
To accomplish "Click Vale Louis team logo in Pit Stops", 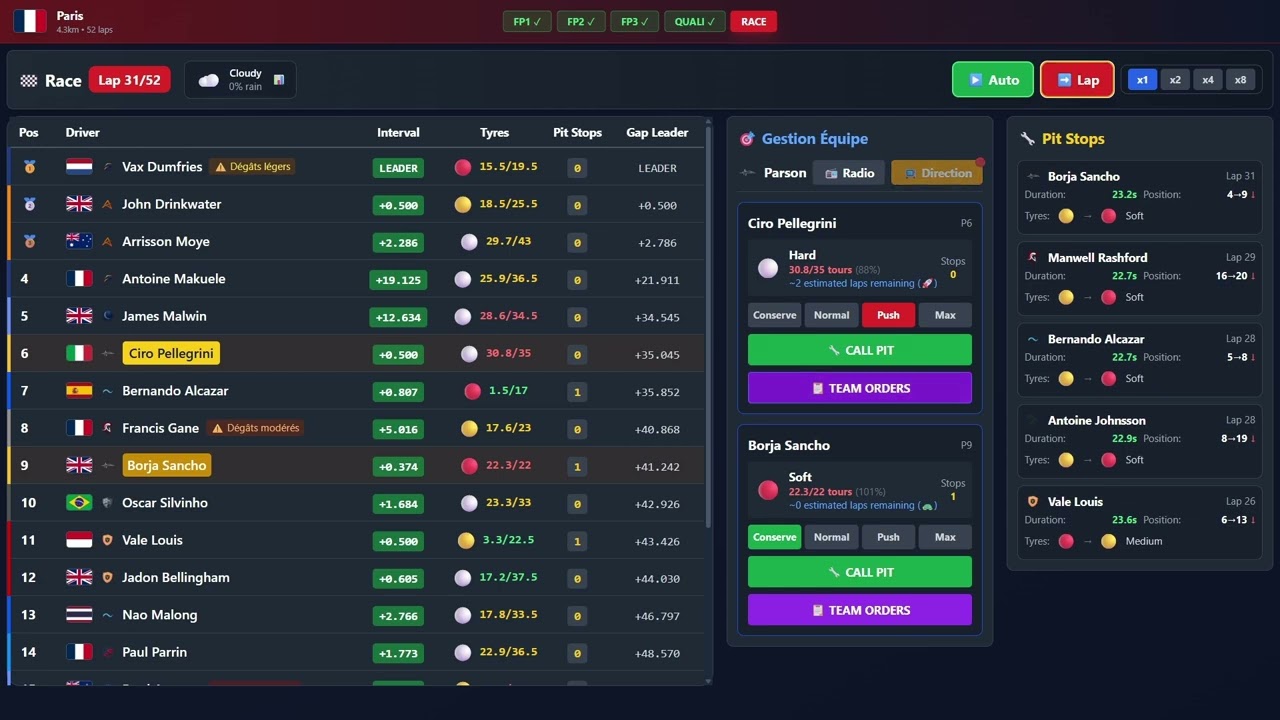I will (x=1033, y=502).
